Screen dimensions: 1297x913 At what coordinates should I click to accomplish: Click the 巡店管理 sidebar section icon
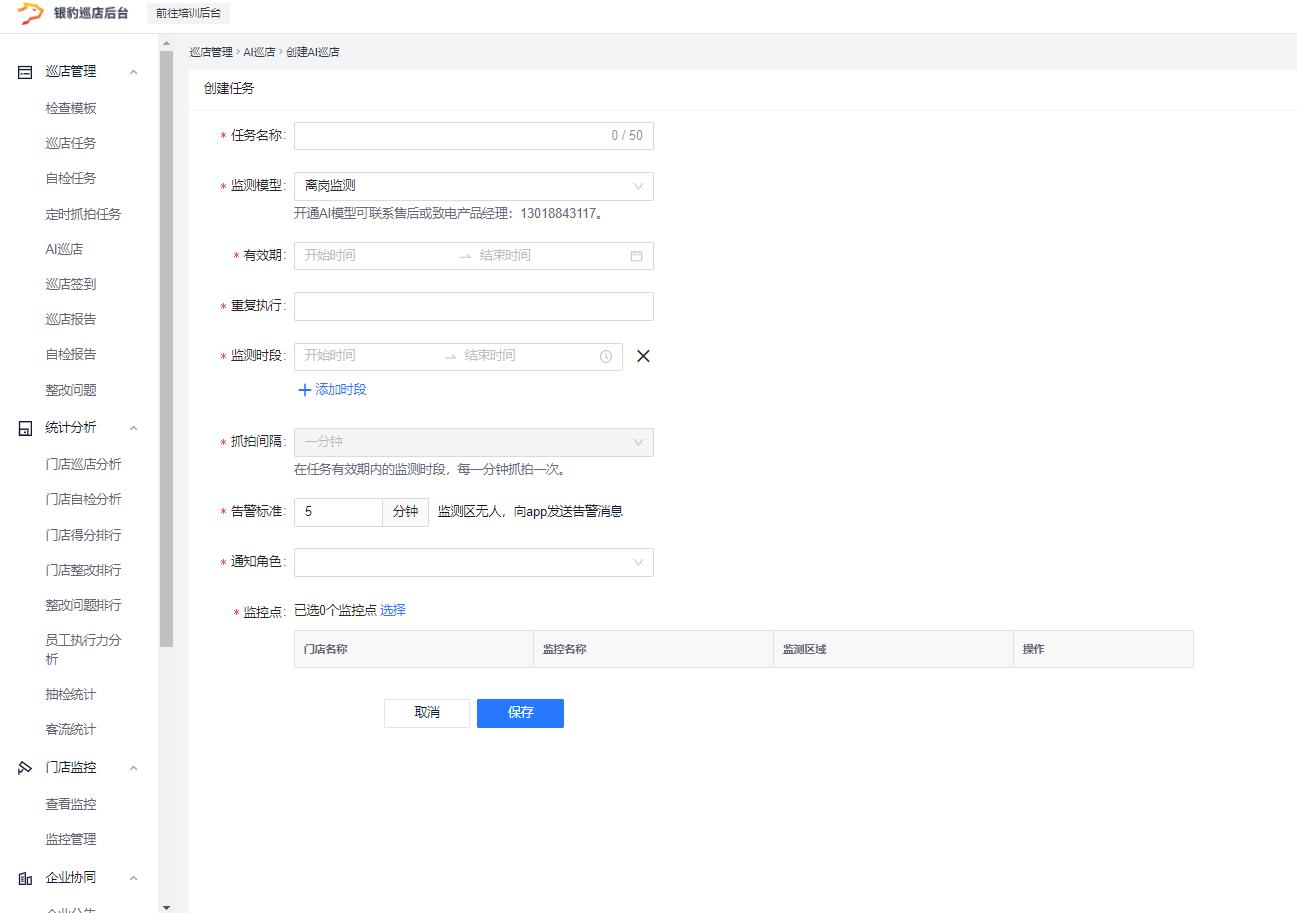[x=26, y=72]
